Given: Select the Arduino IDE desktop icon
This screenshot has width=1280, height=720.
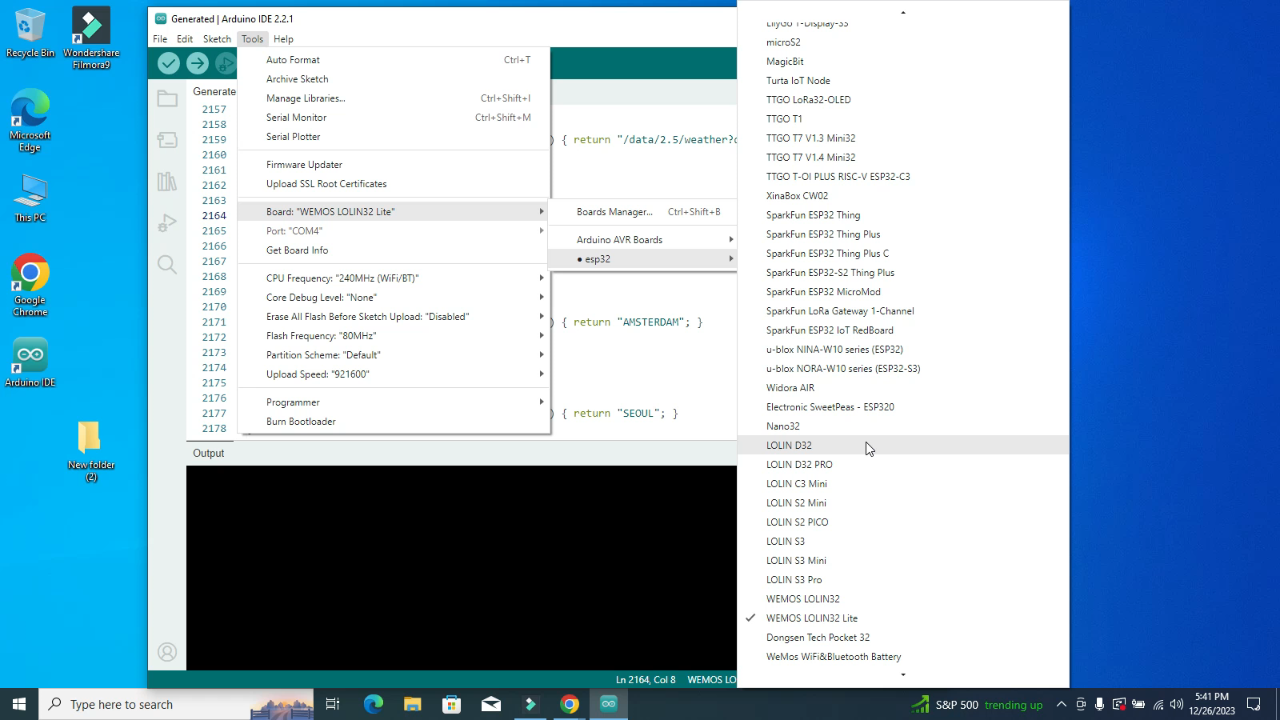Looking at the screenshot, I should click(30, 364).
